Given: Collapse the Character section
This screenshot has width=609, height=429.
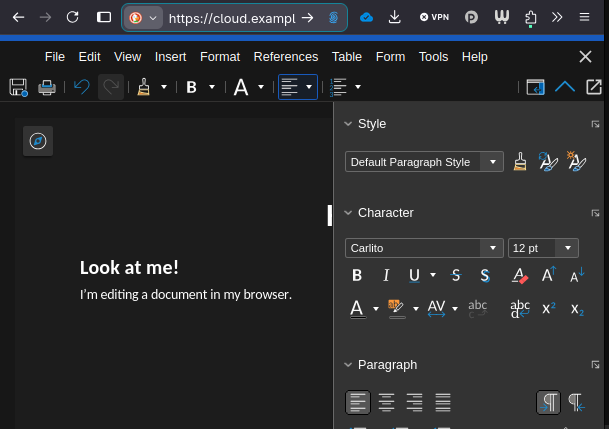Looking at the screenshot, I should (x=348, y=212).
